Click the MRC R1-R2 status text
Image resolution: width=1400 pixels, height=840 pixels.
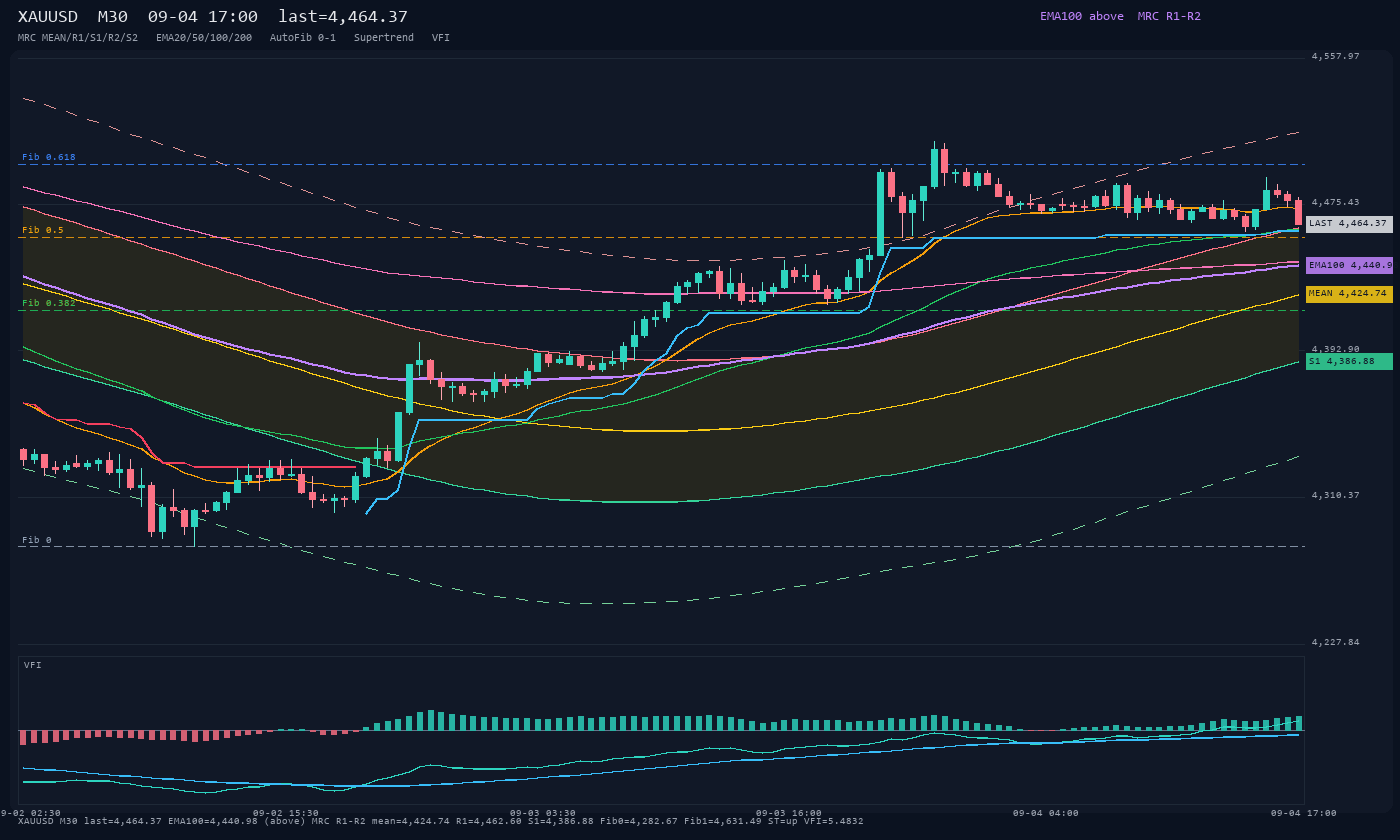(1169, 16)
